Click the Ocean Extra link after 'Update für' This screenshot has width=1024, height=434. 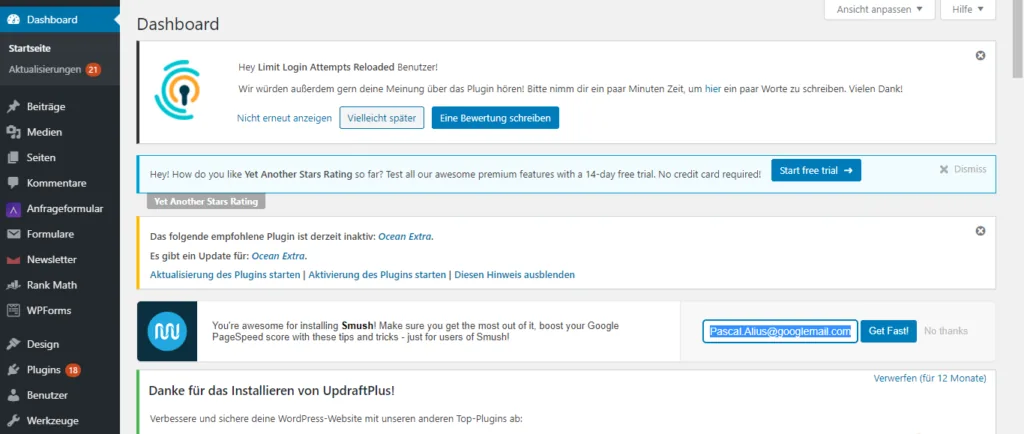tap(278, 256)
